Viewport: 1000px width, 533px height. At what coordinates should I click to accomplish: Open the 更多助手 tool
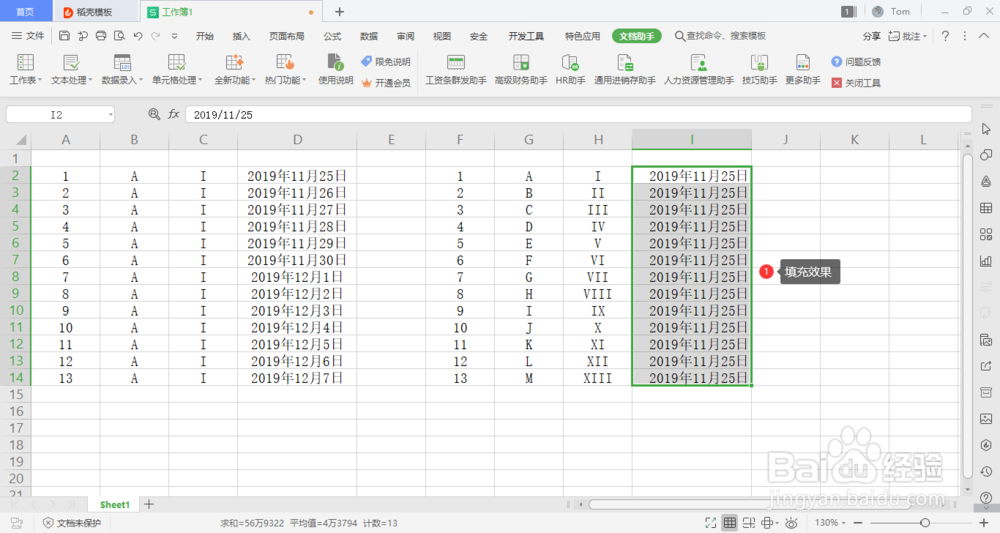802,69
